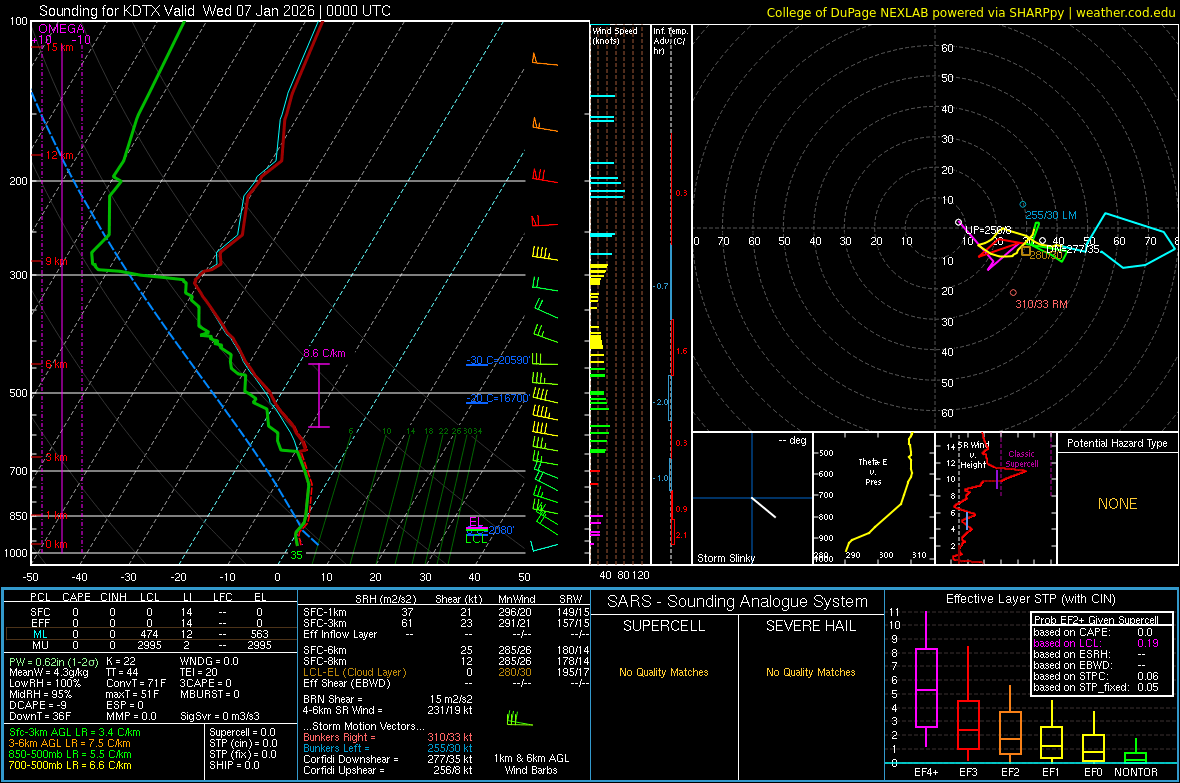This screenshot has width=1180, height=783.
Task: Click the 310/33 RM right mover marker
Action: tap(1013, 293)
